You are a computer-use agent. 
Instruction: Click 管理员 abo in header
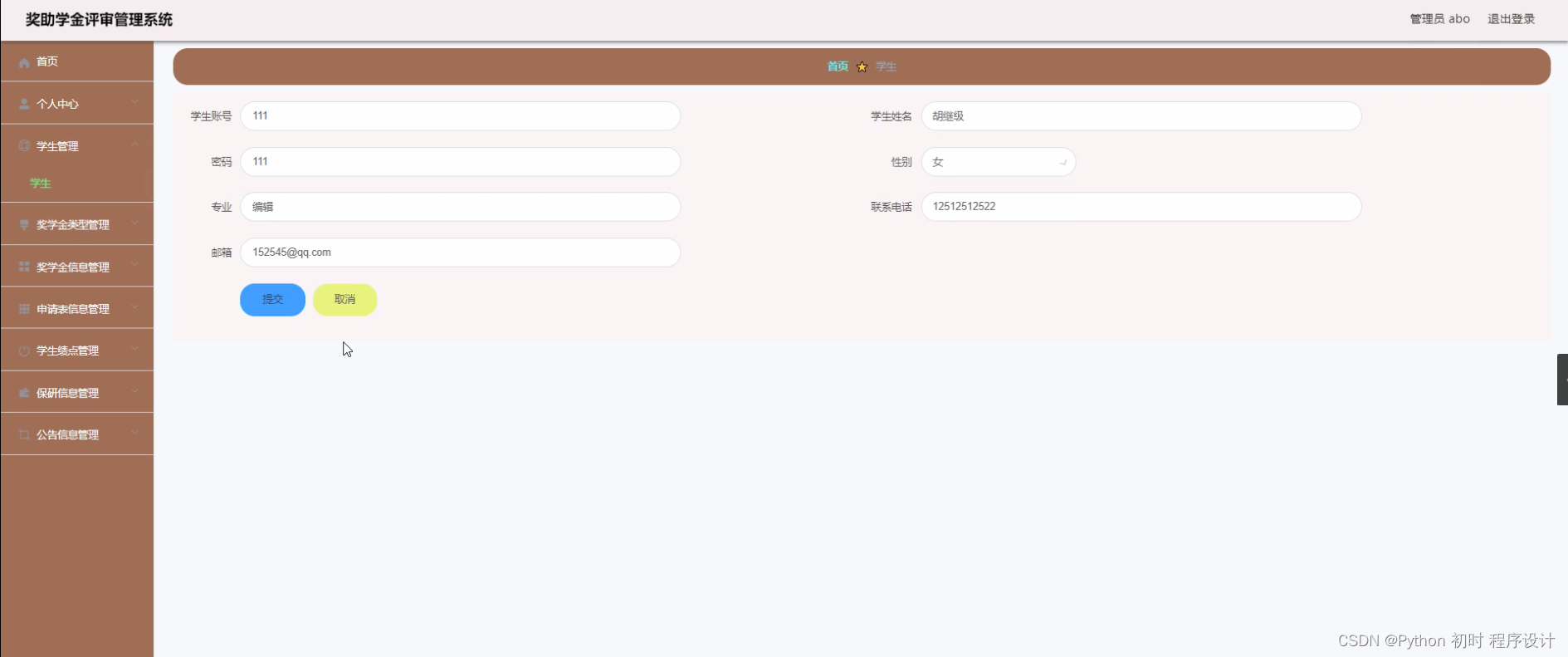[x=1439, y=19]
